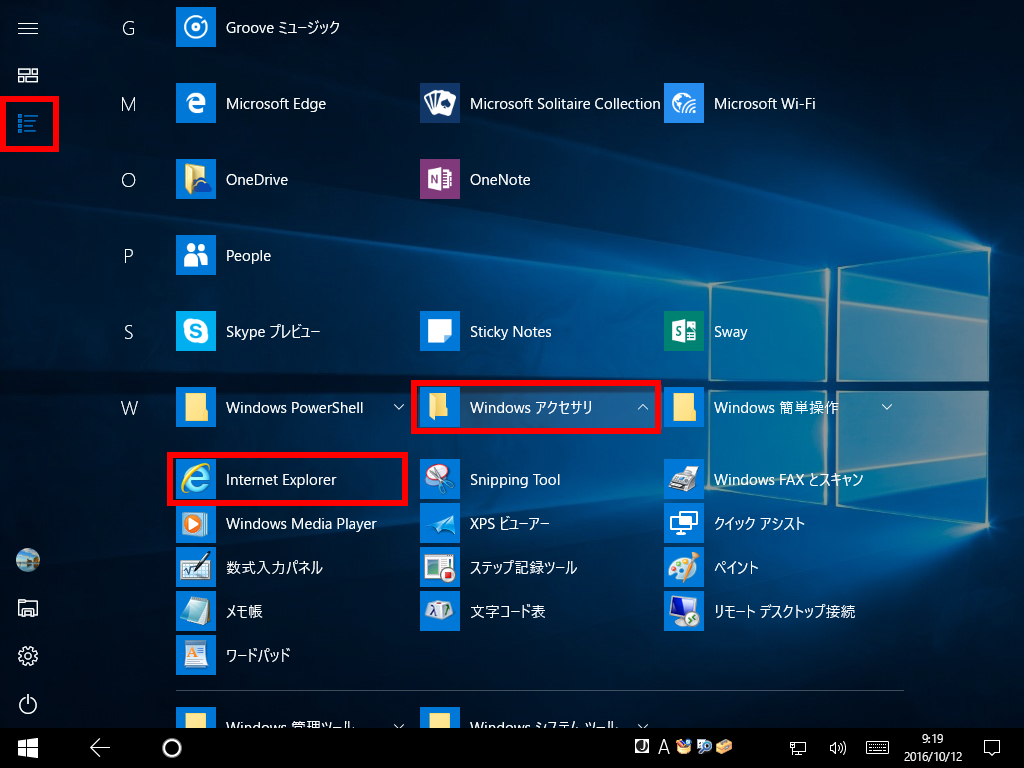Screen dimensions: 1024x768
Task: Select letter O index header
Action: 129,180
